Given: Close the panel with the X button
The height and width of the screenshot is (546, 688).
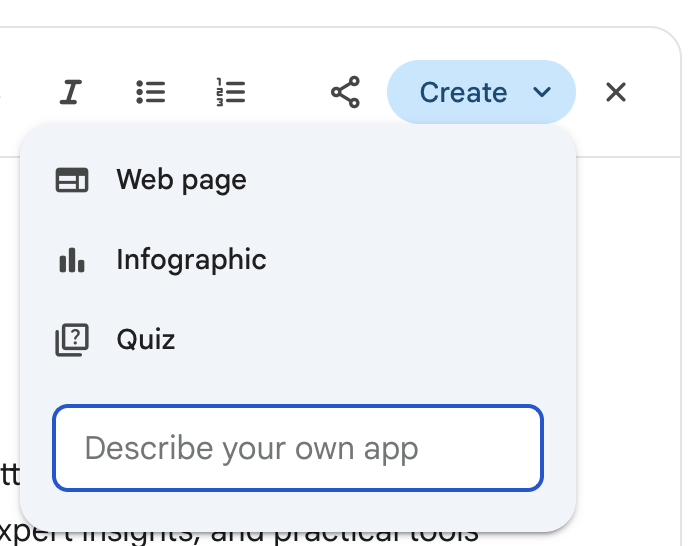Looking at the screenshot, I should coord(616,93).
